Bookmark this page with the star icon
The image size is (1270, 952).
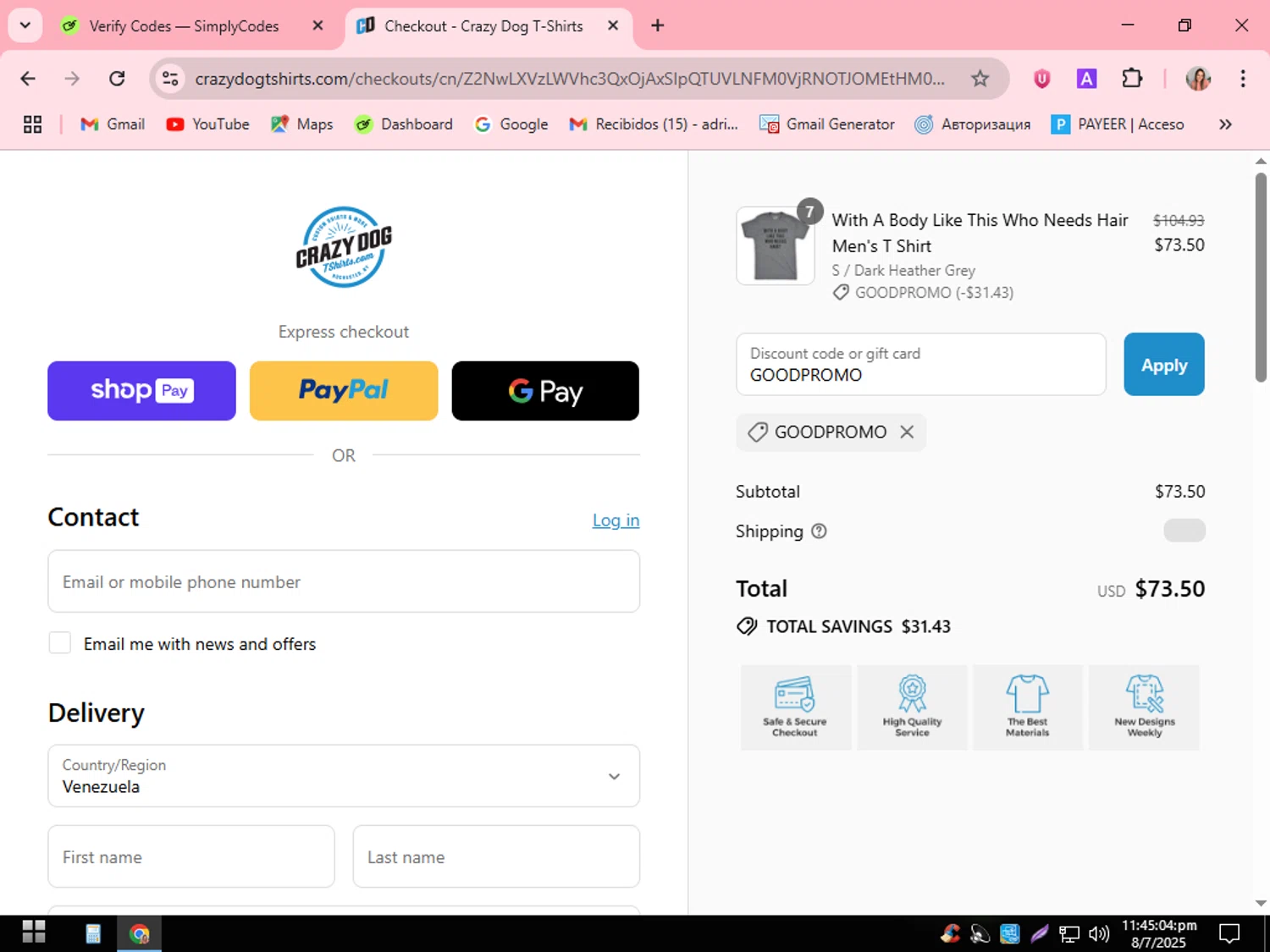pyautogui.click(x=980, y=79)
